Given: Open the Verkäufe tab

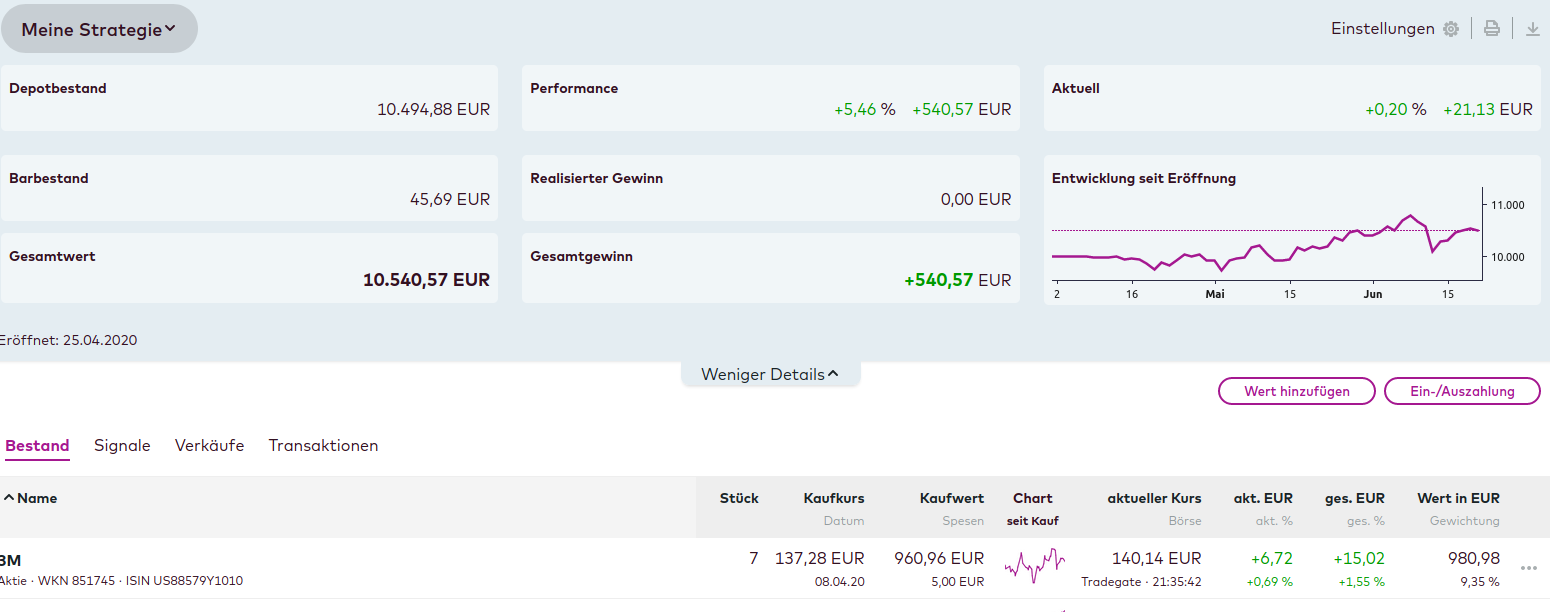Looking at the screenshot, I should pyautogui.click(x=209, y=446).
